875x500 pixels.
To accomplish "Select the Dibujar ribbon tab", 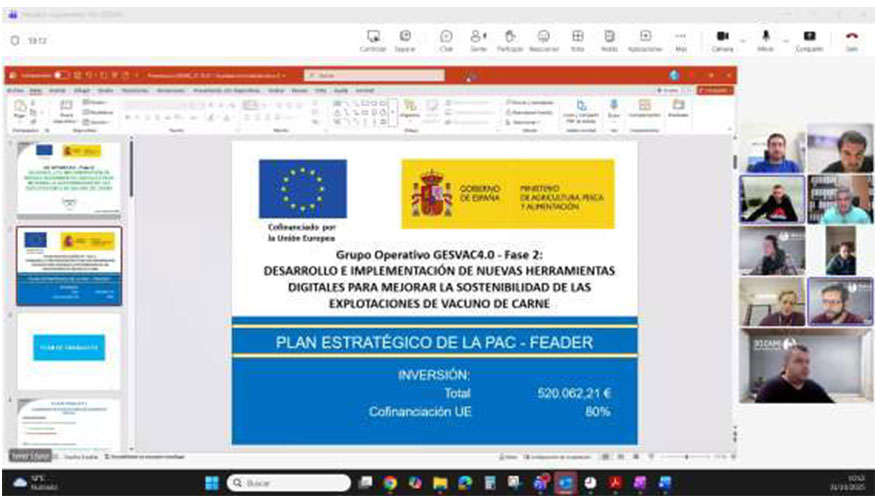I will 82,90.
